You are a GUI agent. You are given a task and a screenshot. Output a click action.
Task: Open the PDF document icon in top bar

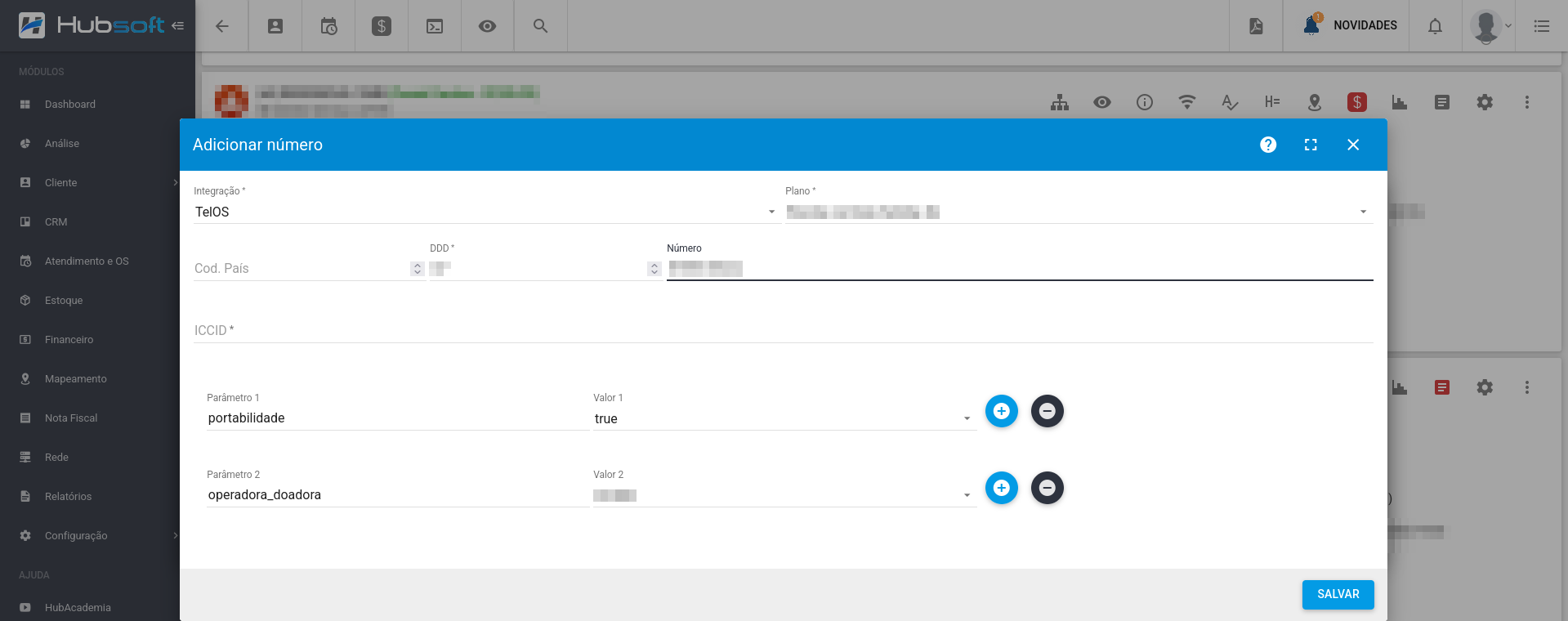click(1256, 26)
